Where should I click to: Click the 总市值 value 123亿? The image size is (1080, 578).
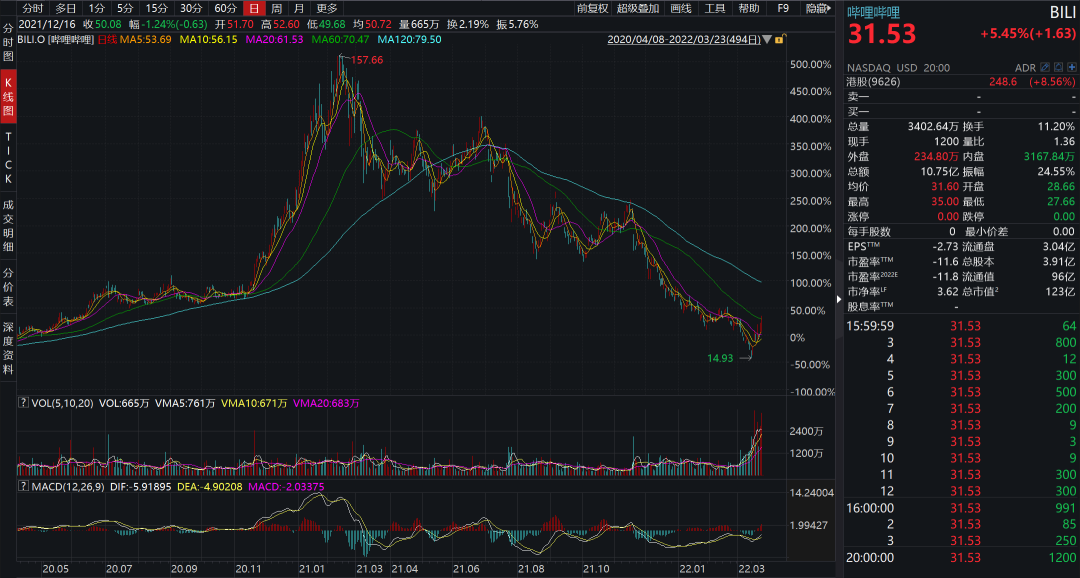[1061, 291]
